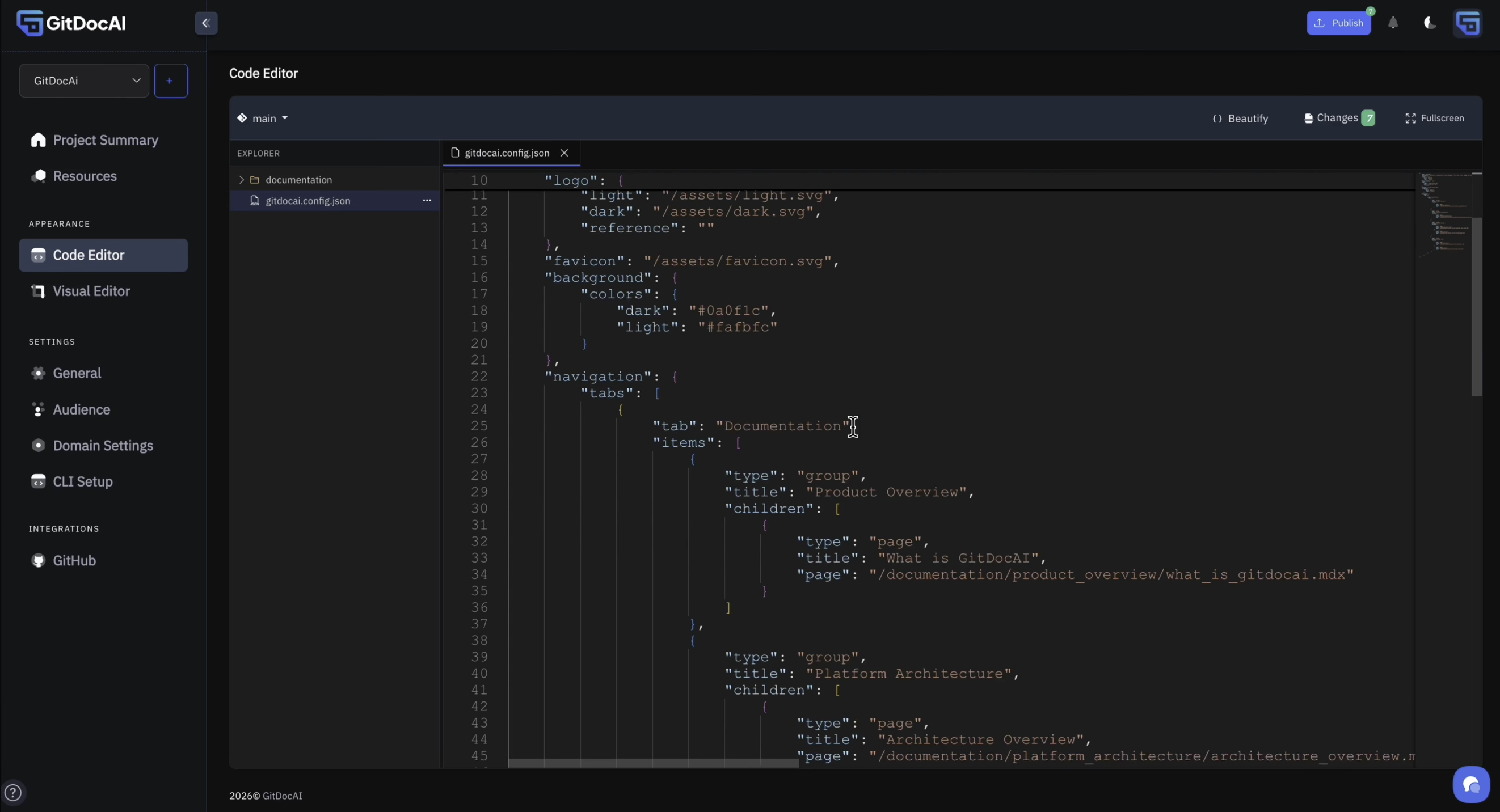Close the gitdocai.config.json tab

[x=564, y=153]
